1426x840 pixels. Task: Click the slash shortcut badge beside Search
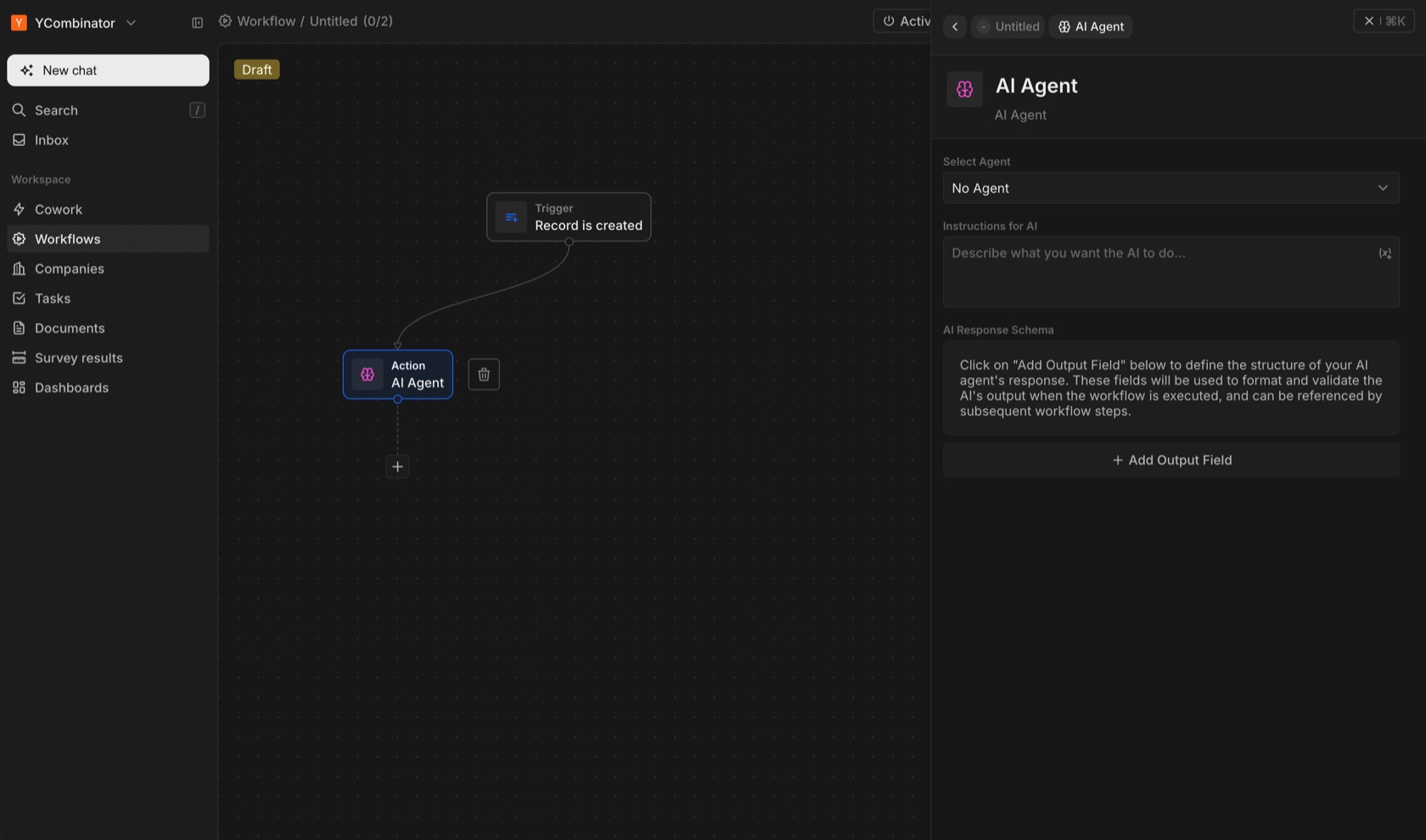pyautogui.click(x=197, y=110)
